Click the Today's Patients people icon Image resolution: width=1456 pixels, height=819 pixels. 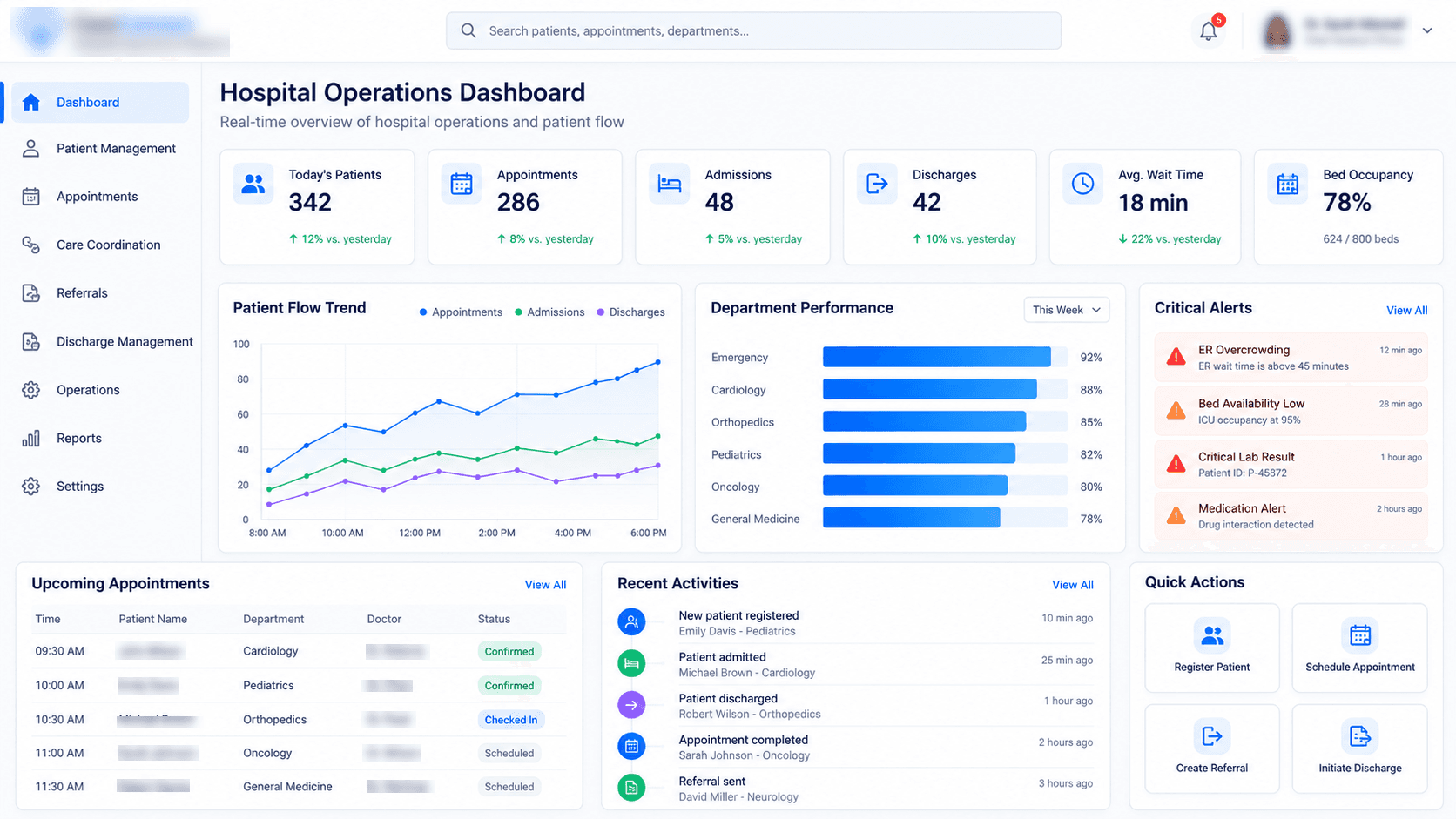(253, 184)
